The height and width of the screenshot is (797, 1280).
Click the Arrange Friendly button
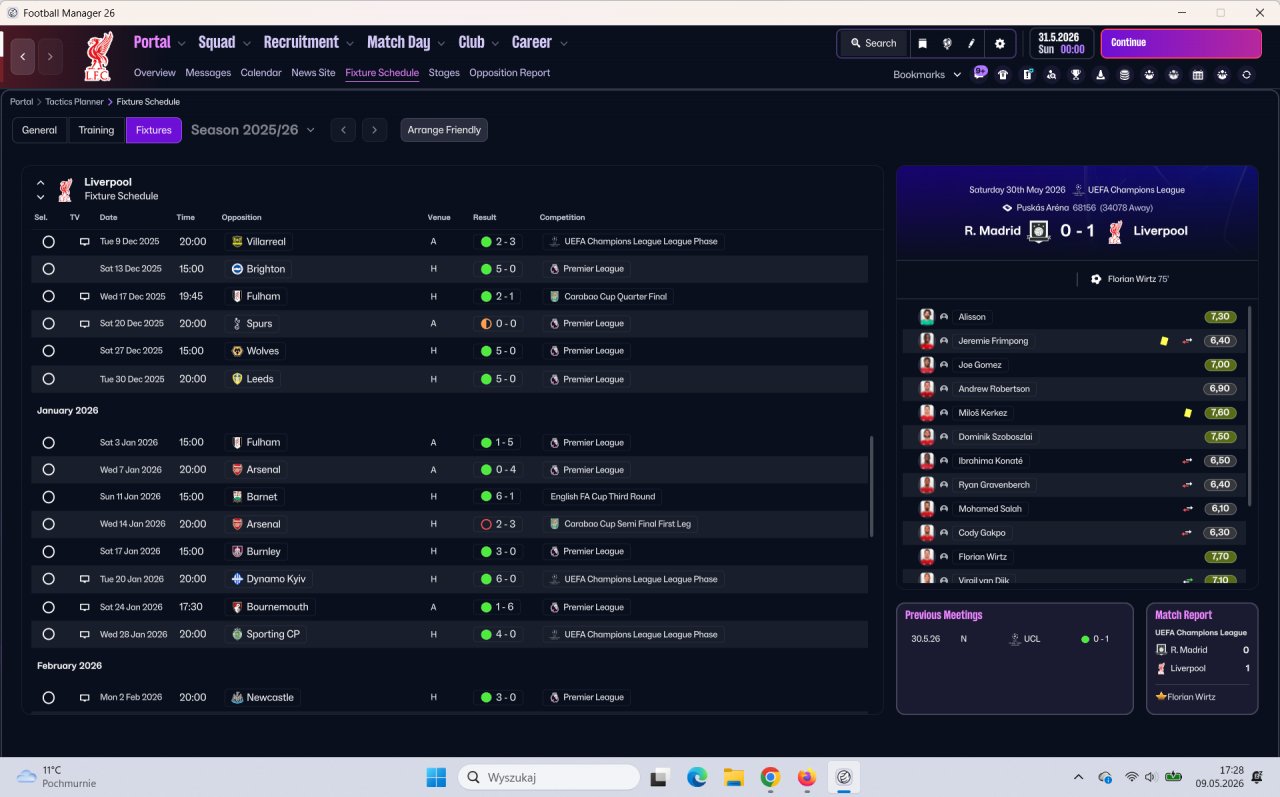(444, 130)
